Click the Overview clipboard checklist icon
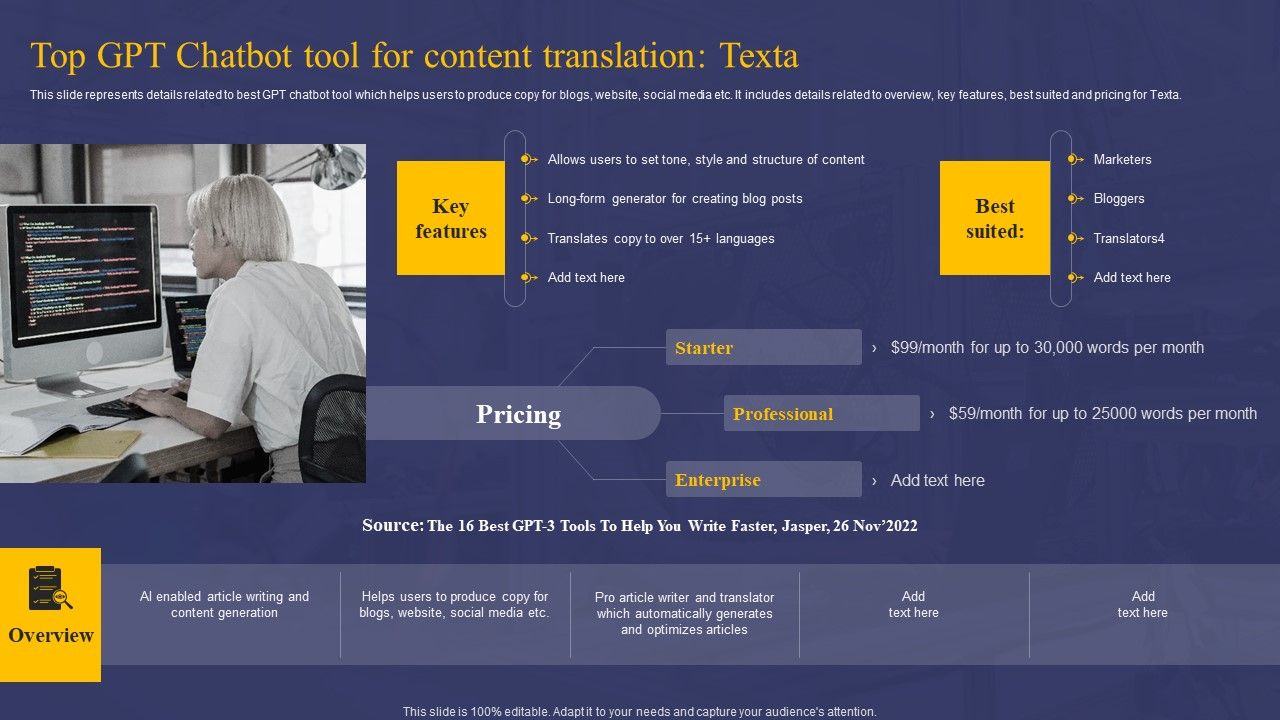Viewport: 1280px width, 720px height. [50, 588]
